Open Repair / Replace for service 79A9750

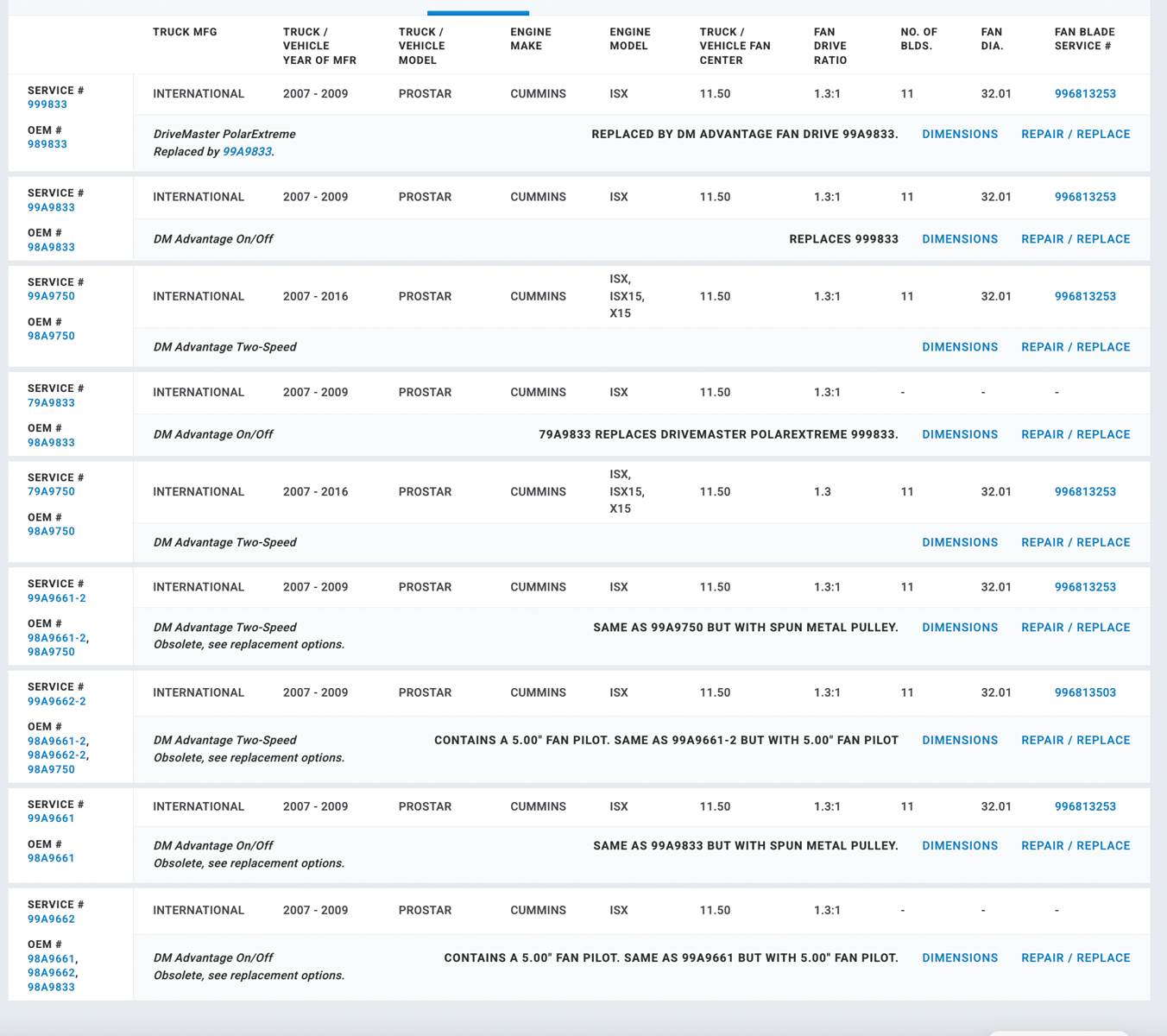coord(1076,542)
